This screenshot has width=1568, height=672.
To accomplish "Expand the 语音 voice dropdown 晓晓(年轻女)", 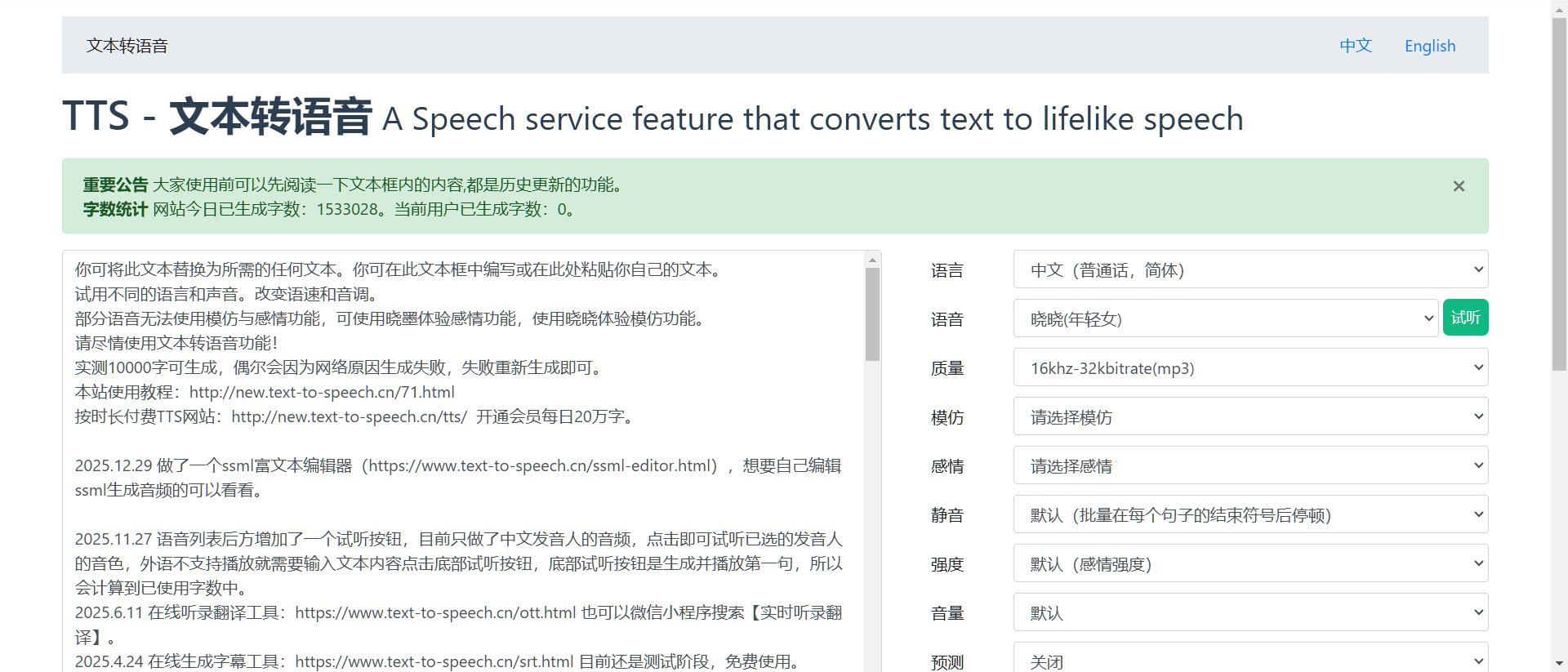I will (x=1225, y=318).
